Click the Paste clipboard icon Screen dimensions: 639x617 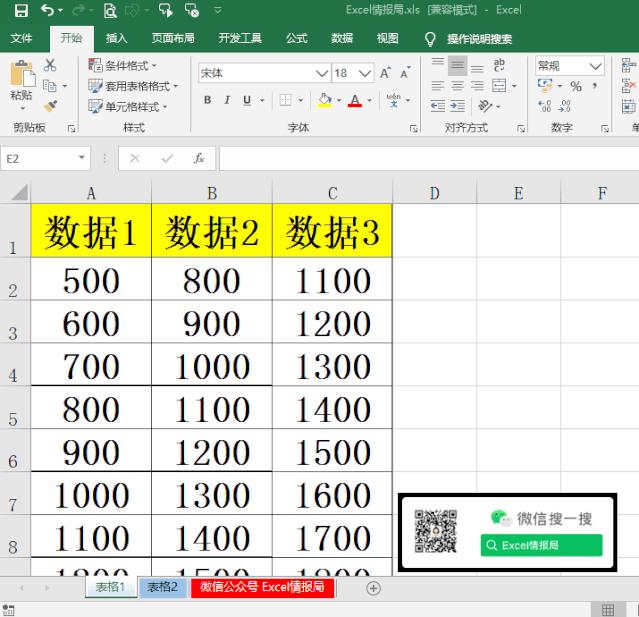tap(22, 74)
